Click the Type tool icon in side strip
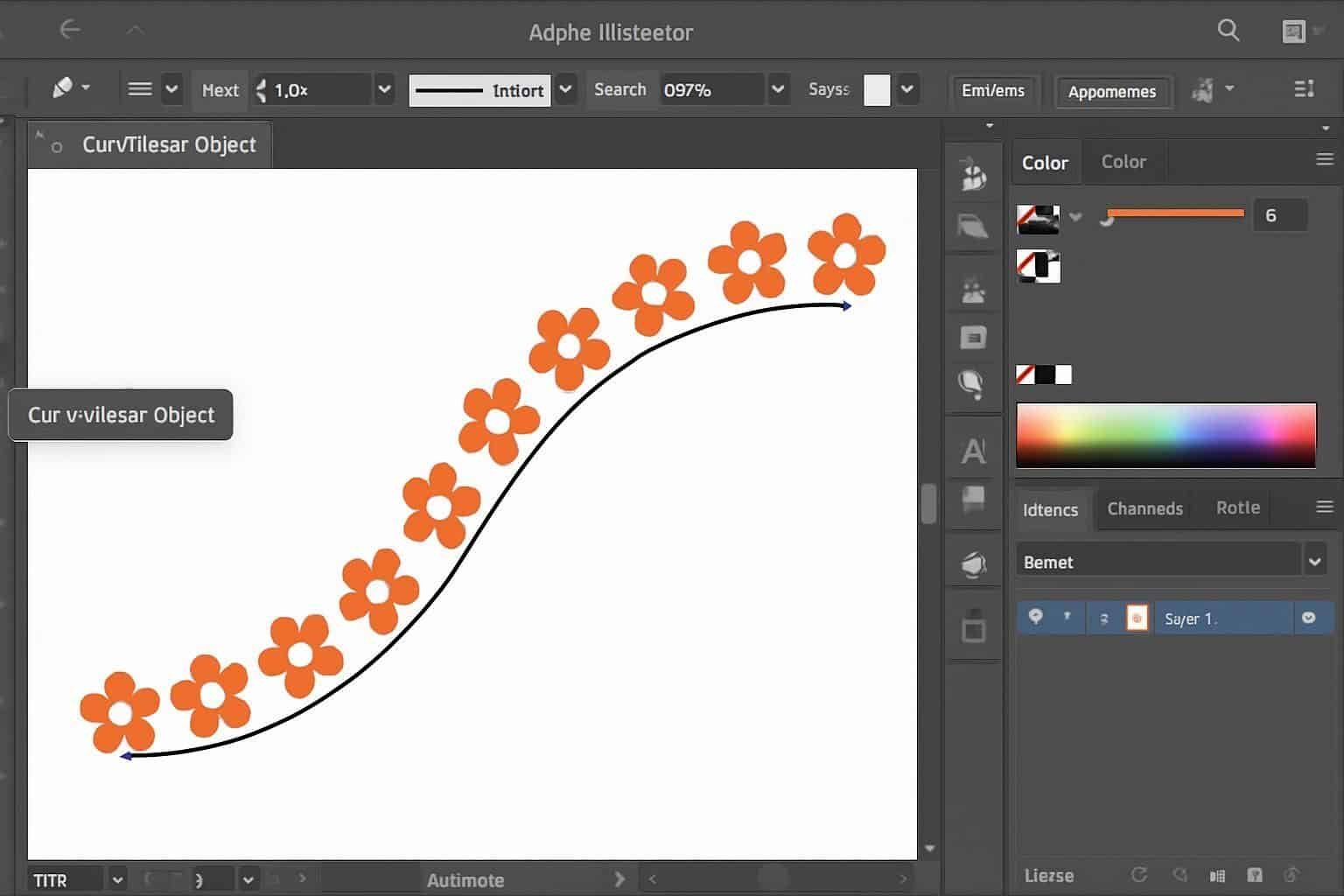Viewport: 1344px width, 896px height. click(973, 451)
